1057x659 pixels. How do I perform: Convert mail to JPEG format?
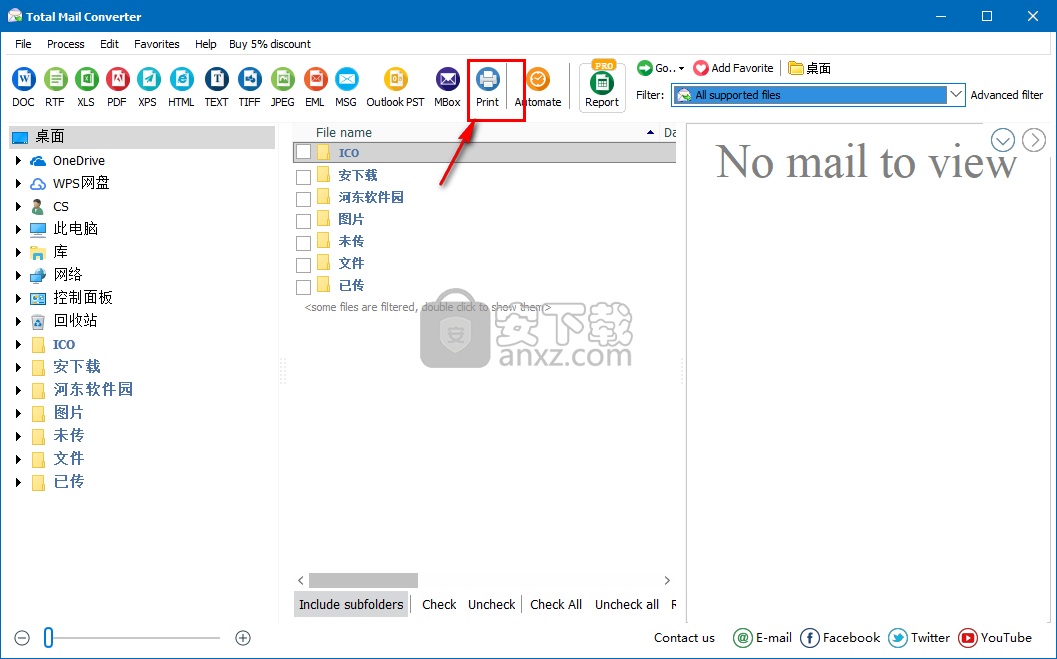282,87
